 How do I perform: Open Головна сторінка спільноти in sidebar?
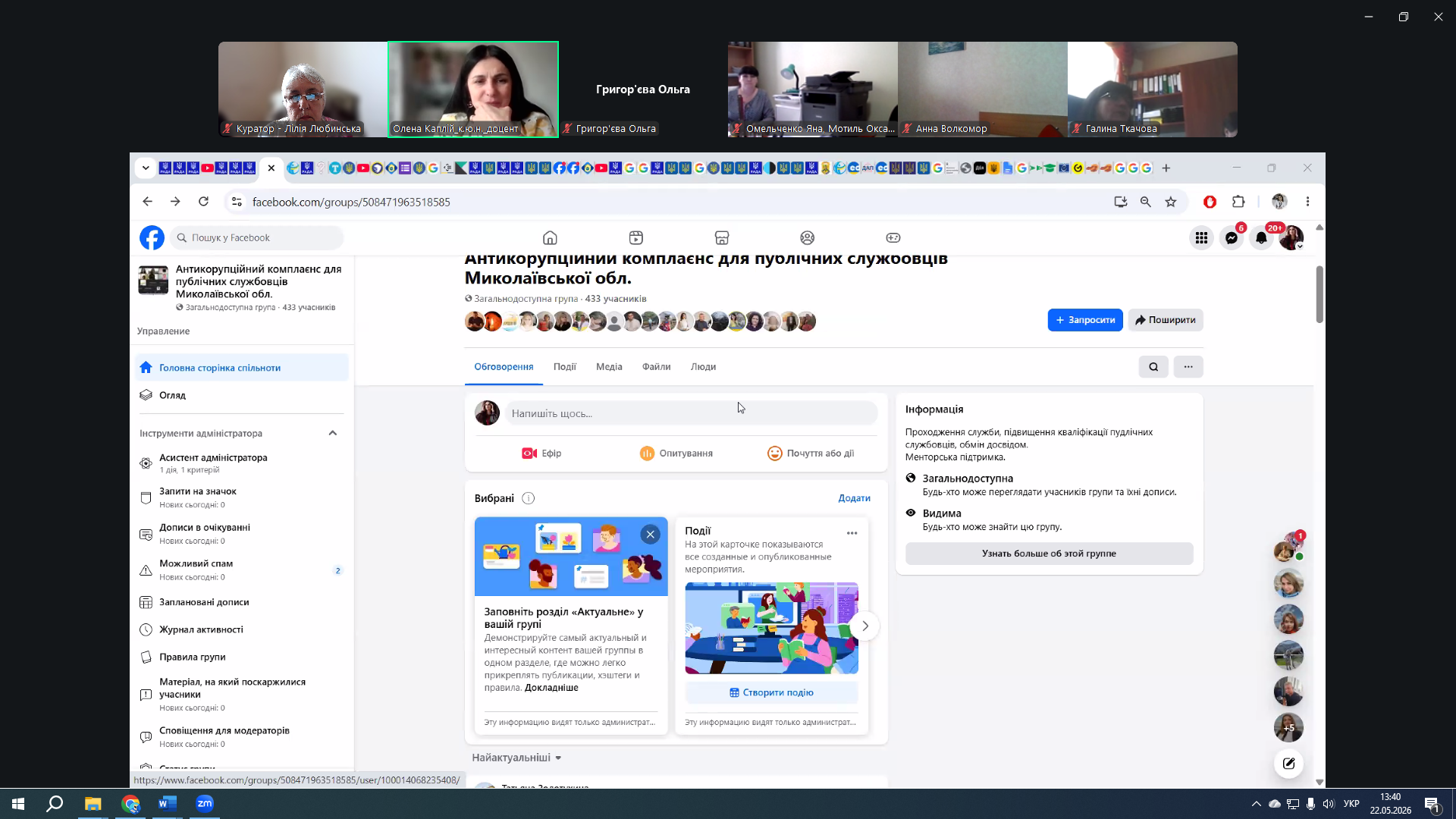click(242, 368)
